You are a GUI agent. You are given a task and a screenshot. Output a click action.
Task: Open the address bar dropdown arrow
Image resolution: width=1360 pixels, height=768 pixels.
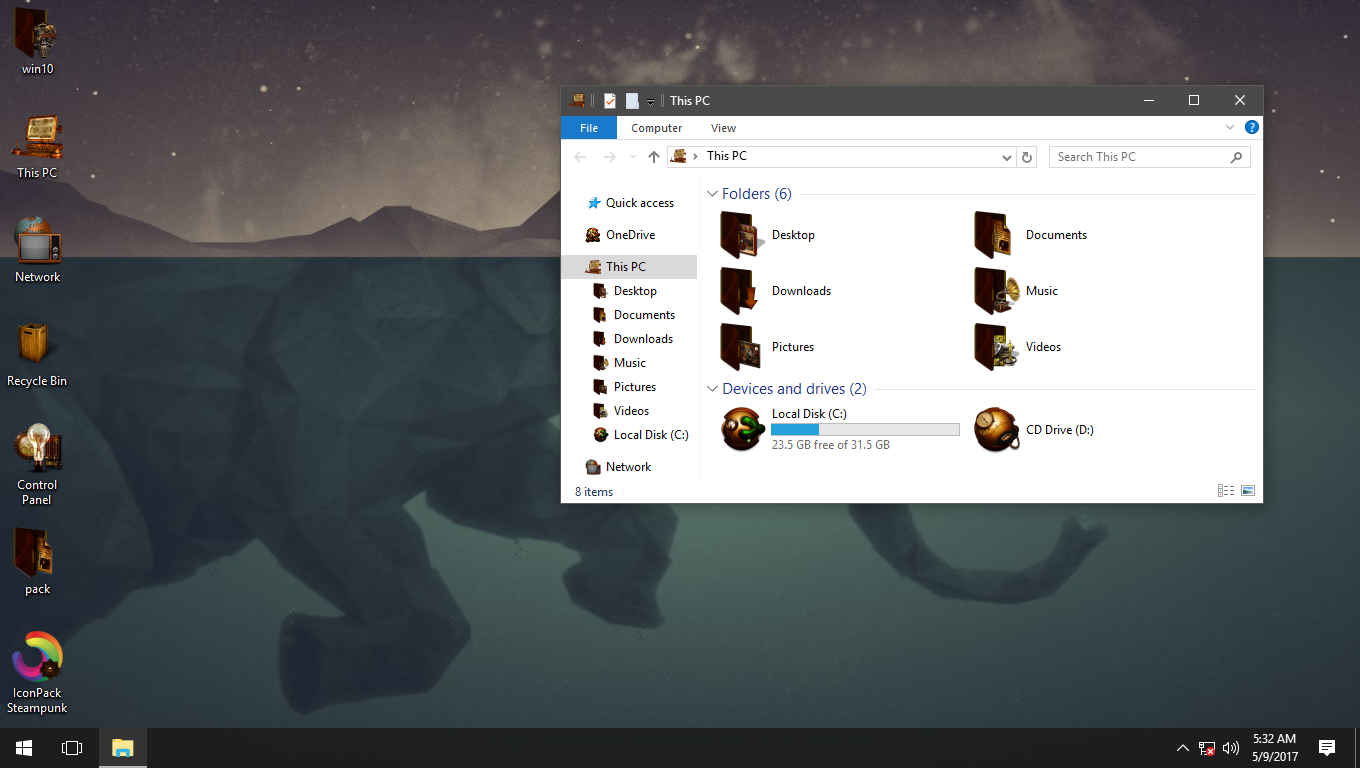point(1007,156)
